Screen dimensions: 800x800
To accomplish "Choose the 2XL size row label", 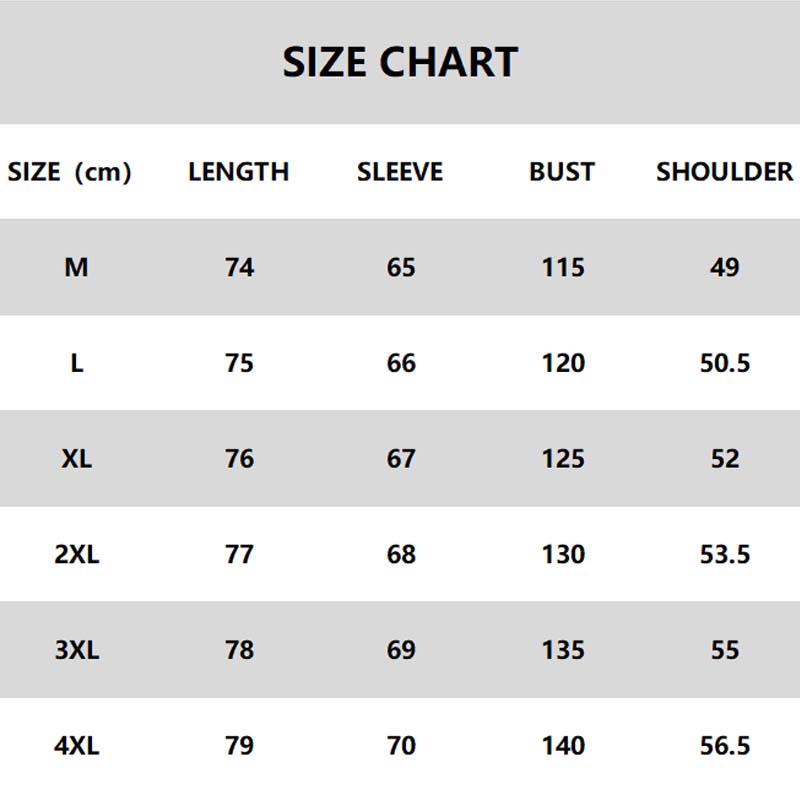I will point(77,554).
